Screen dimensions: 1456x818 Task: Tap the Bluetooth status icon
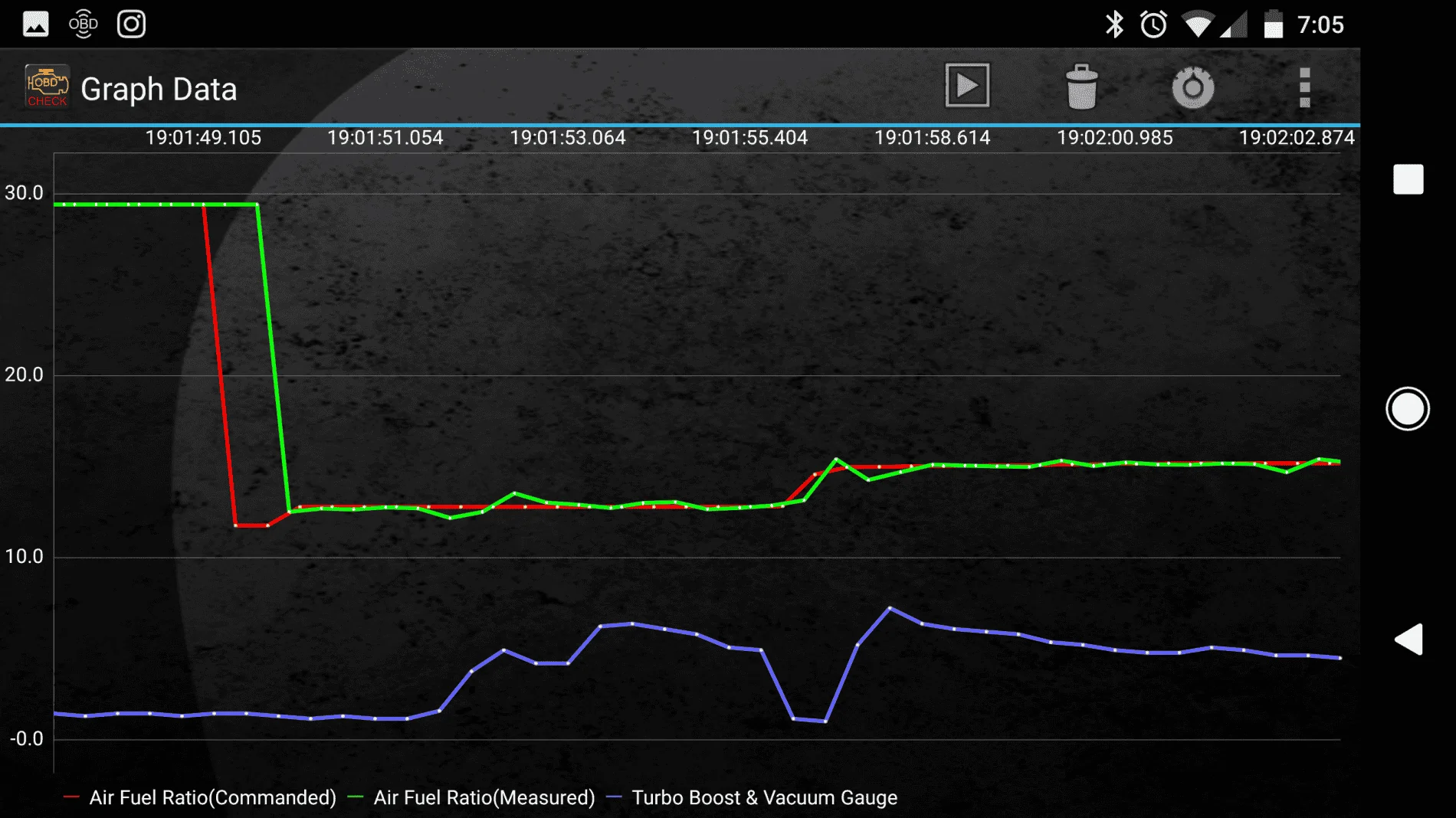click(x=1114, y=25)
